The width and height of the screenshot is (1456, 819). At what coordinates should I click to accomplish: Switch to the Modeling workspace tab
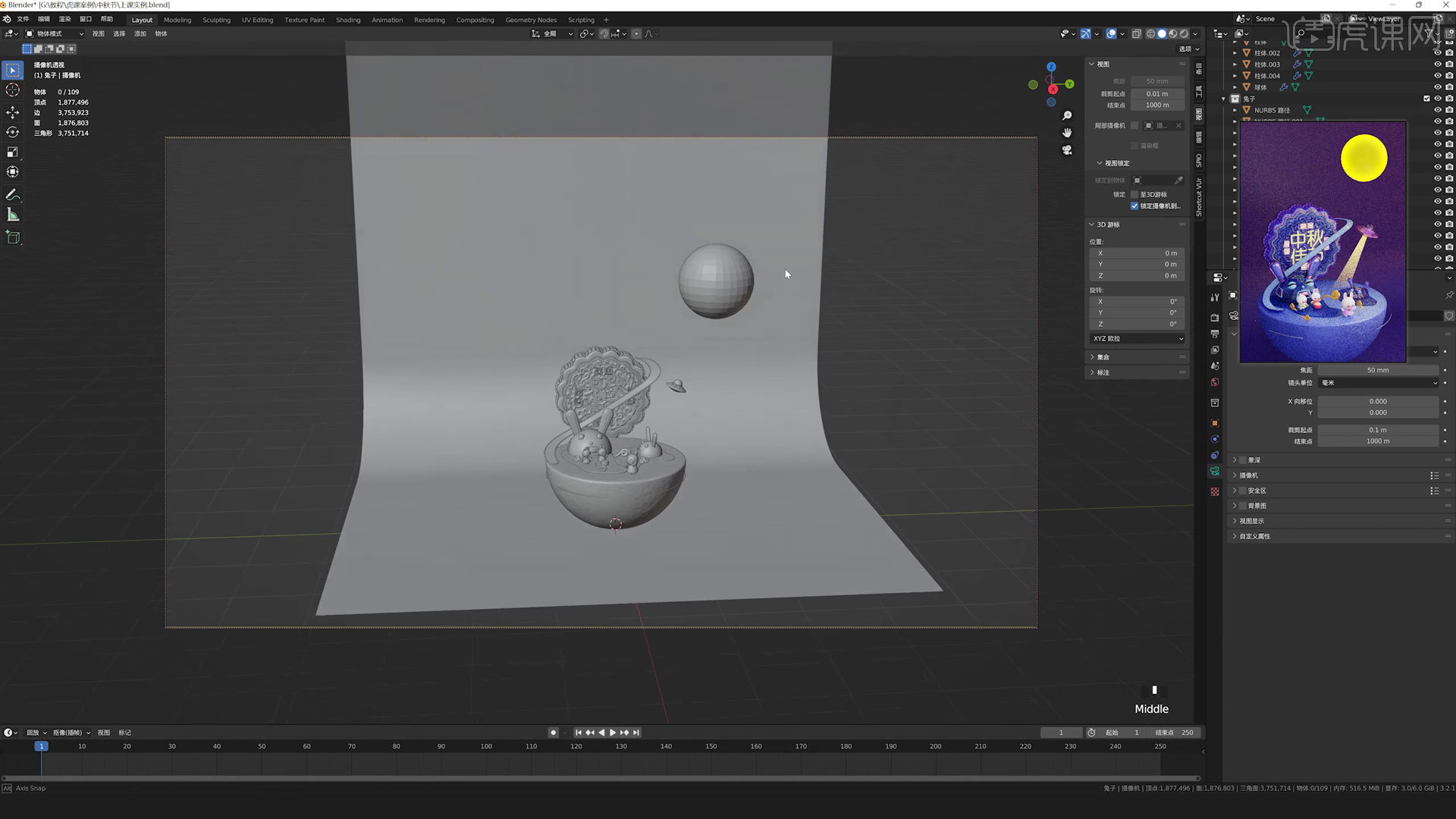[x=177, y=20]
